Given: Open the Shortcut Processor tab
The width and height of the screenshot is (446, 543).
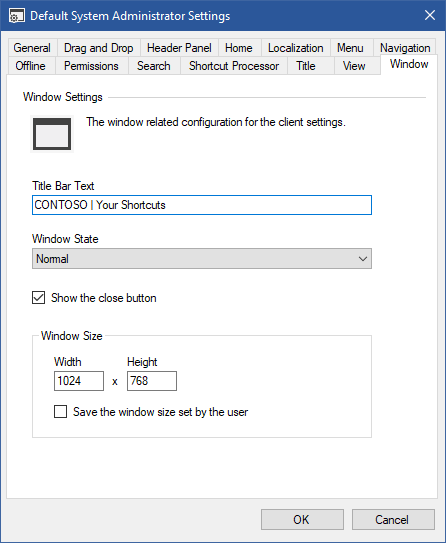Looking at the screenshot, I should click(x=234, y=66).
